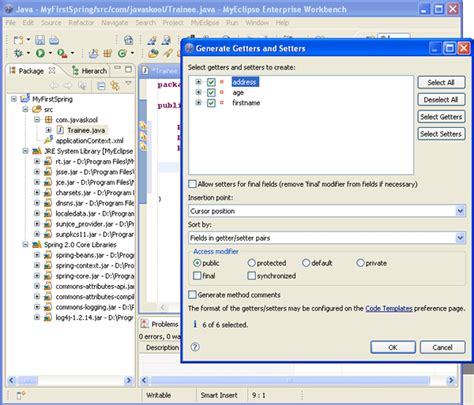Maximize the Package Explorer view

[x=128, y=69]
